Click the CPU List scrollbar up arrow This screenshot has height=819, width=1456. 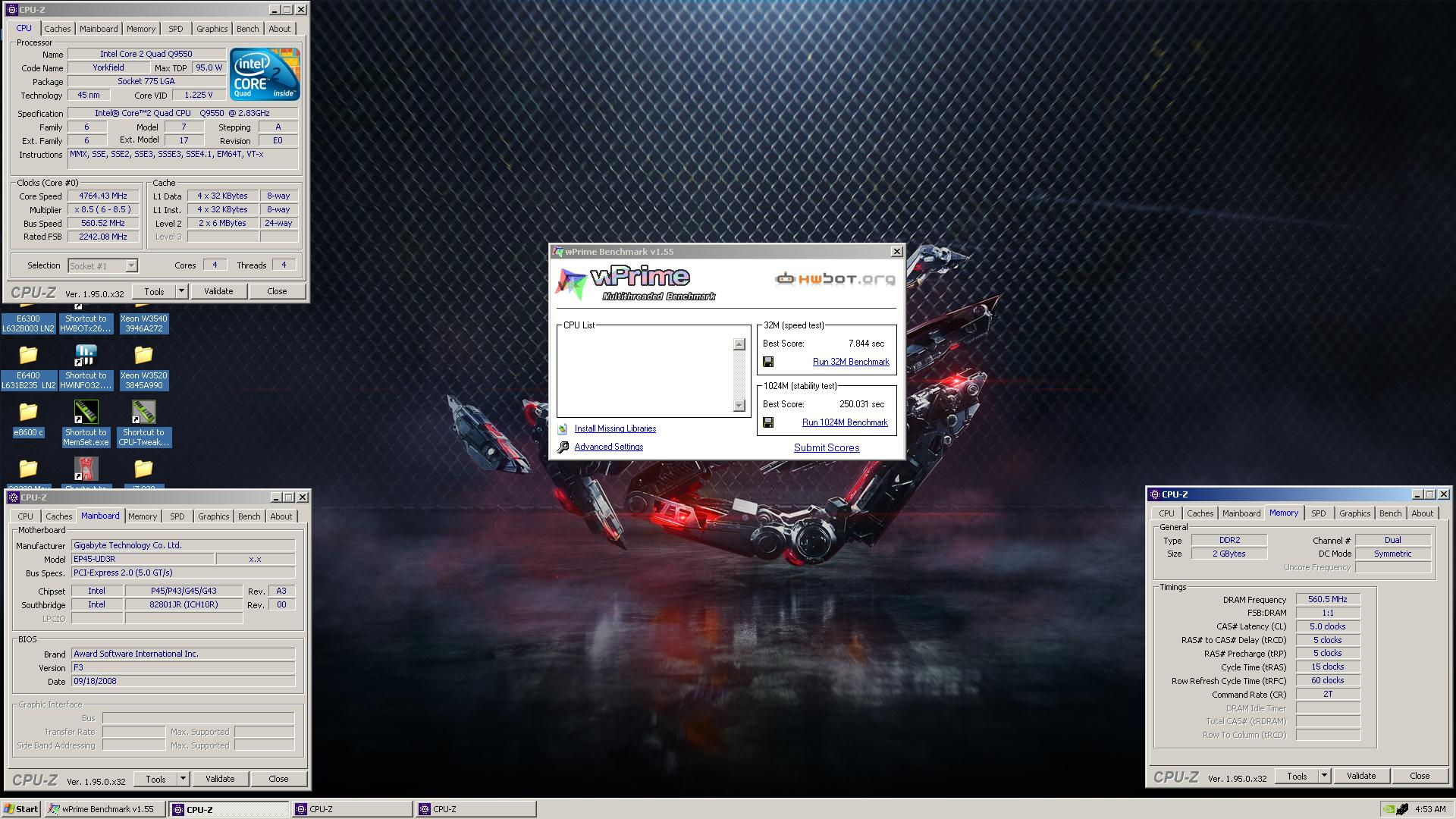point(739,344)
